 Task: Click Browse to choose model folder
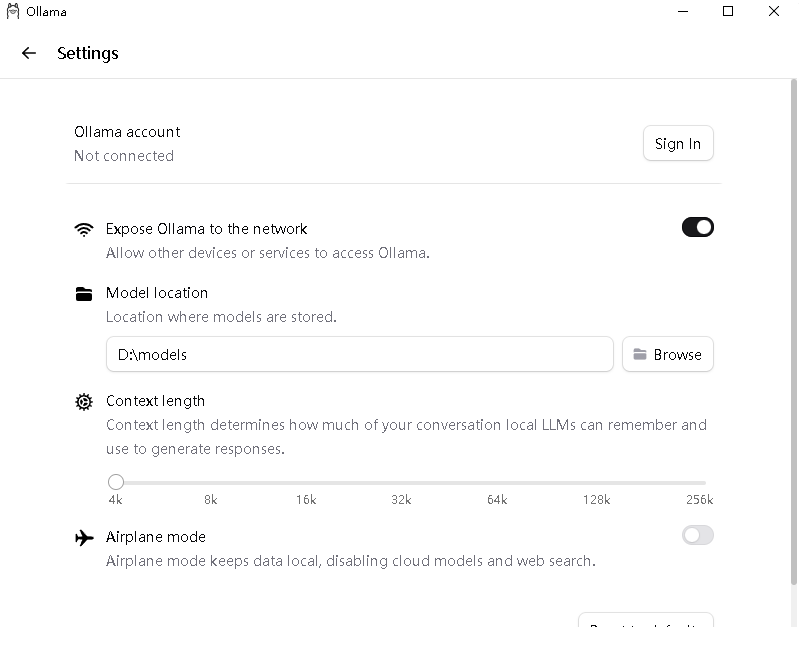click(668, 355)
